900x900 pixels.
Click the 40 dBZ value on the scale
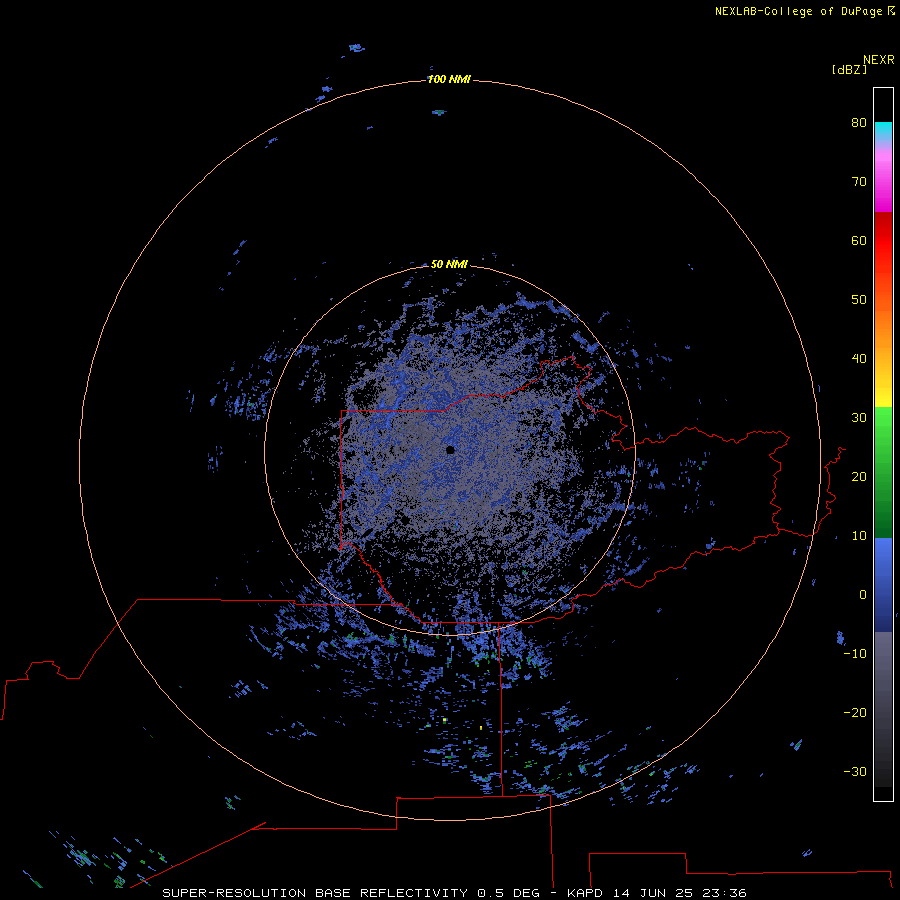(859, 358)
